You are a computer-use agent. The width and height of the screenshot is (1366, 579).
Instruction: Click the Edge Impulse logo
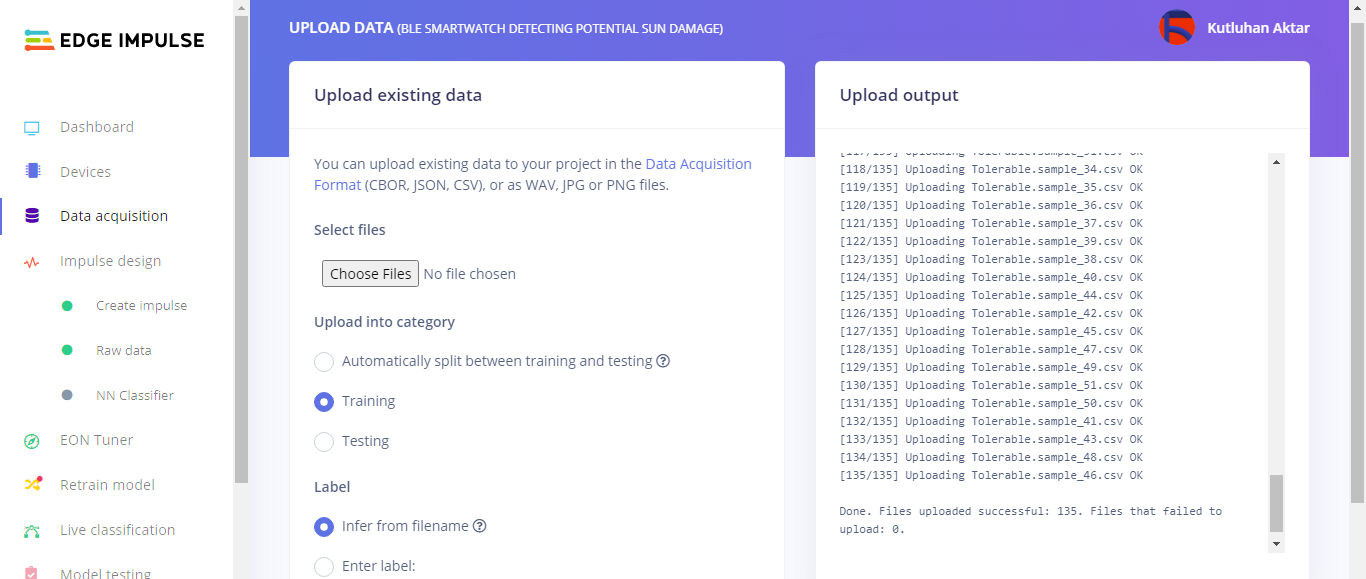point(115,41)
